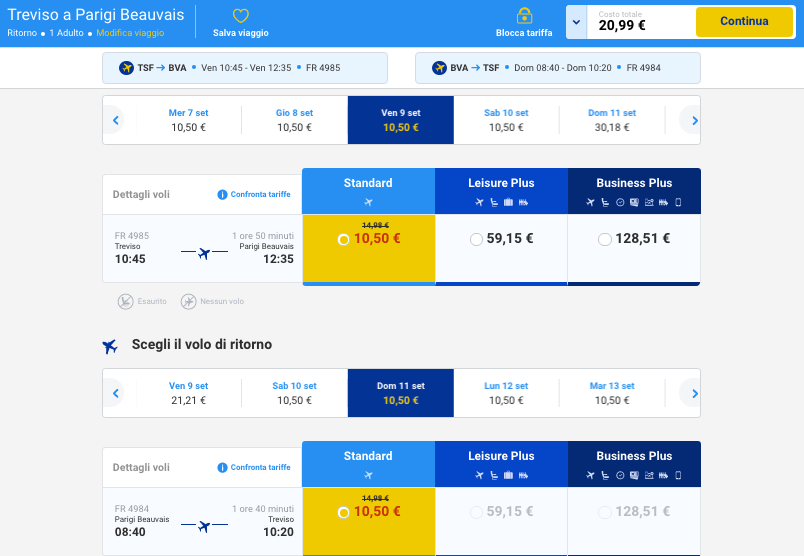Click the TSF → BVA flight summary card

pos(244,68)
